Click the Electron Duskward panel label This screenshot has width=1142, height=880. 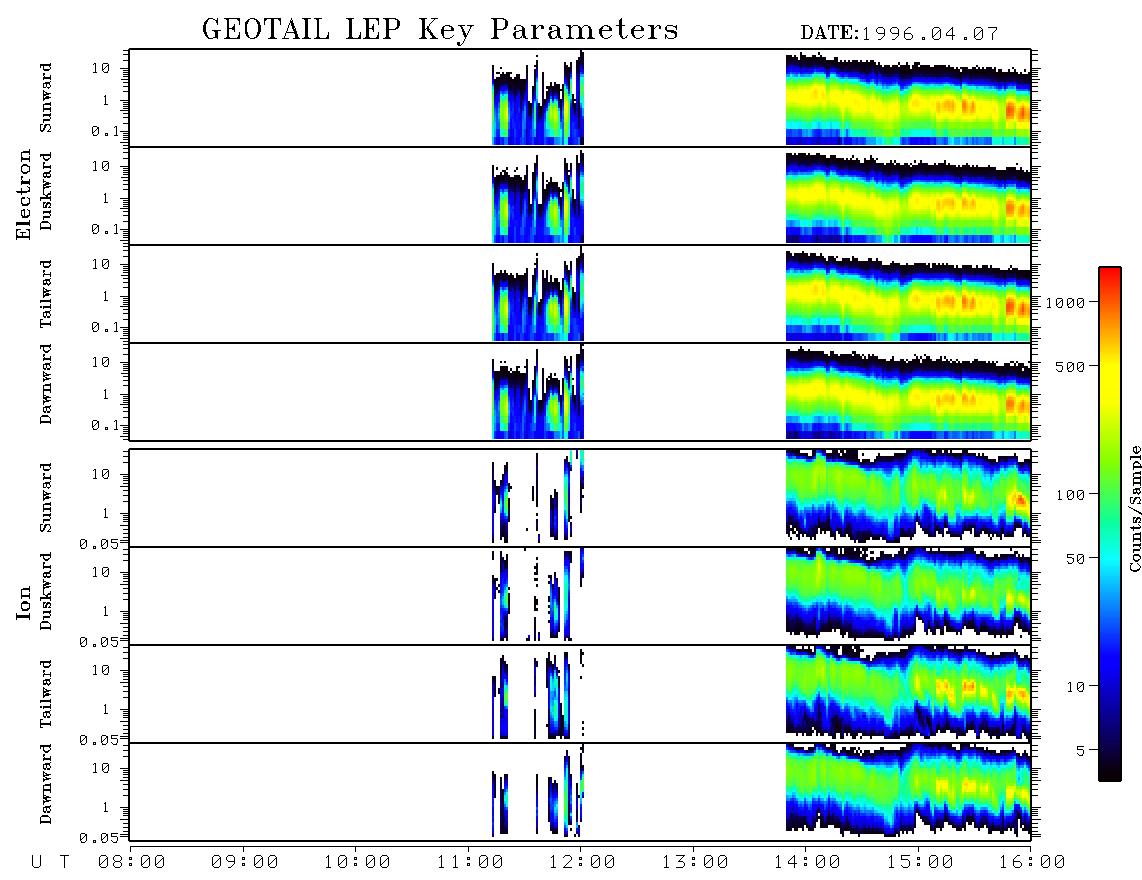tap(46, 191)
